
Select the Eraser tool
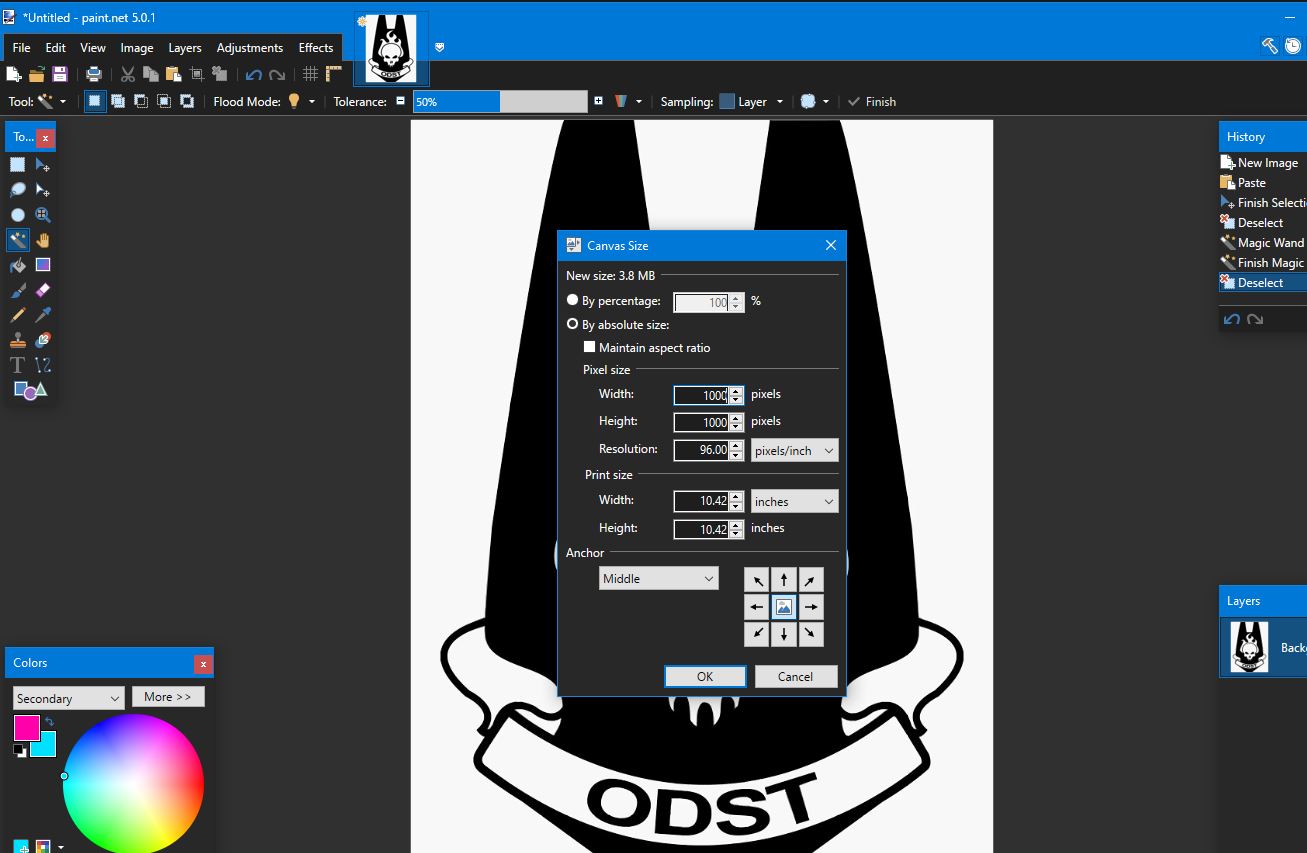point(43,290)
